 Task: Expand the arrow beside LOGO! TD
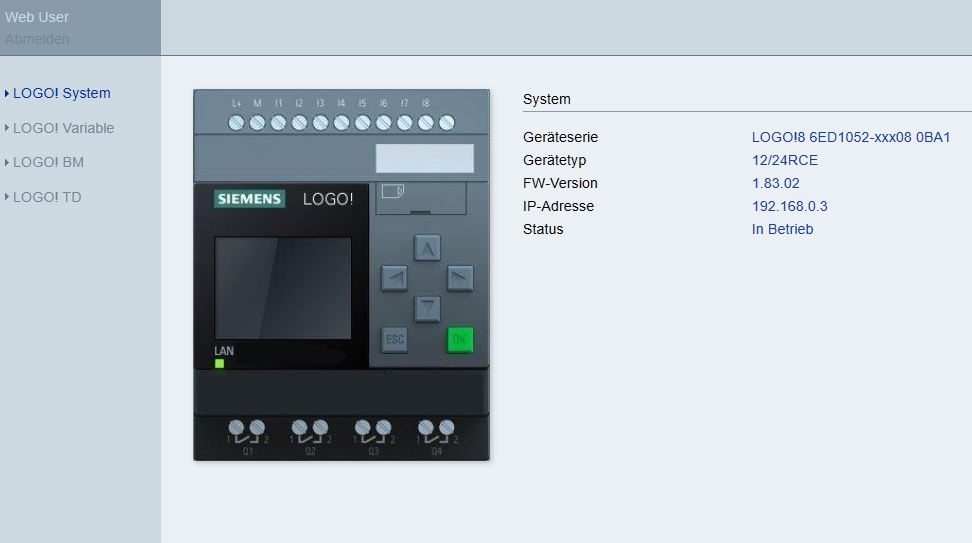7,197
